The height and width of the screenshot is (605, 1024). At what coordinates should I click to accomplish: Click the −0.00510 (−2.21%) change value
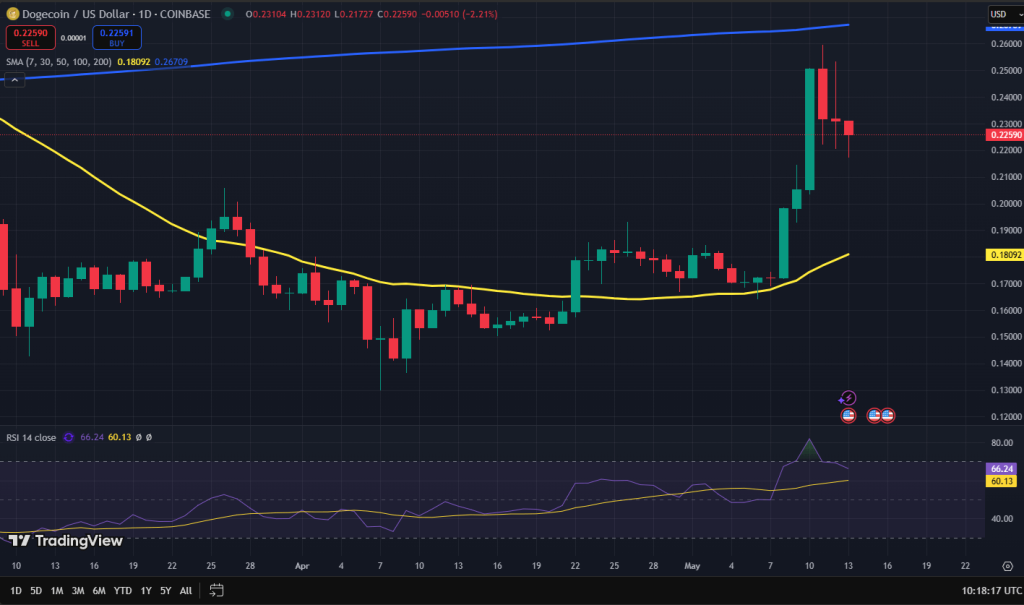459,14
